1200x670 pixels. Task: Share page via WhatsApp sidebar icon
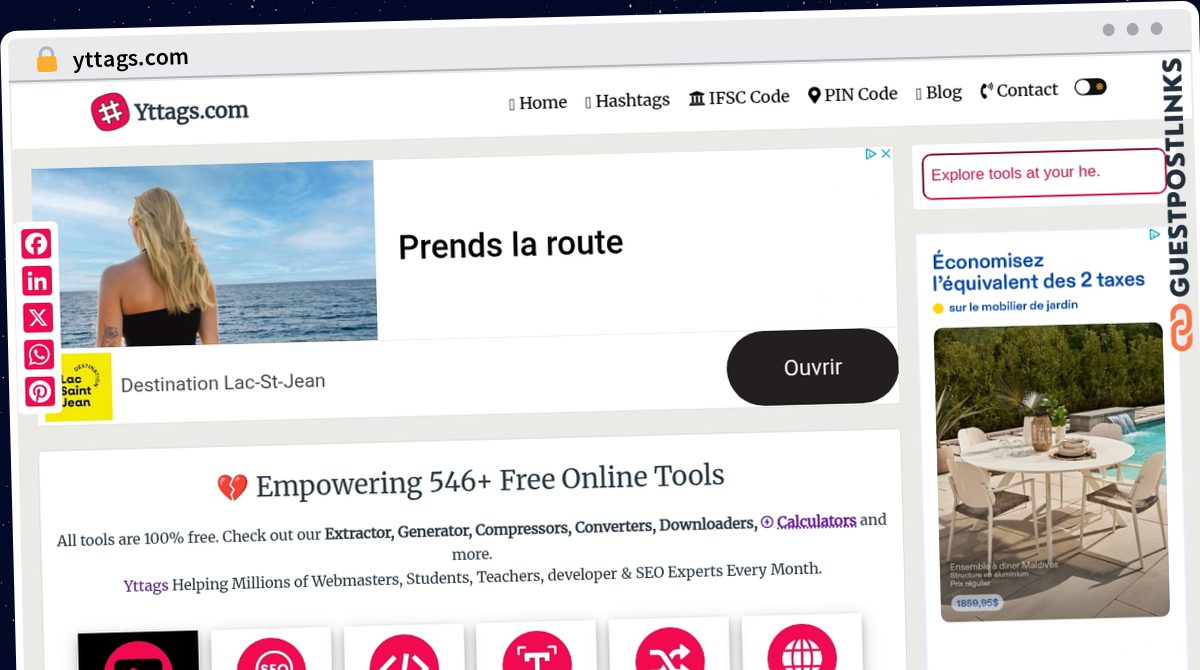pos(39,355)
